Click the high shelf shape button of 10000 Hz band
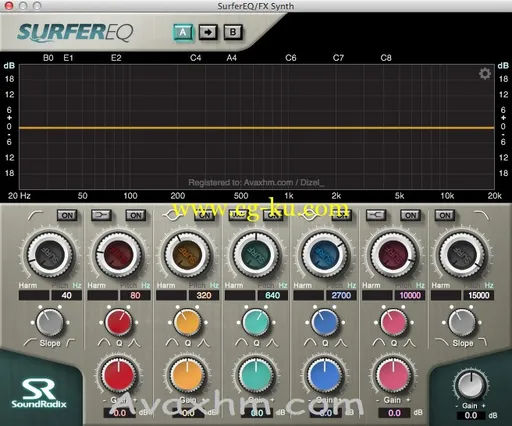 coord(376,215)
